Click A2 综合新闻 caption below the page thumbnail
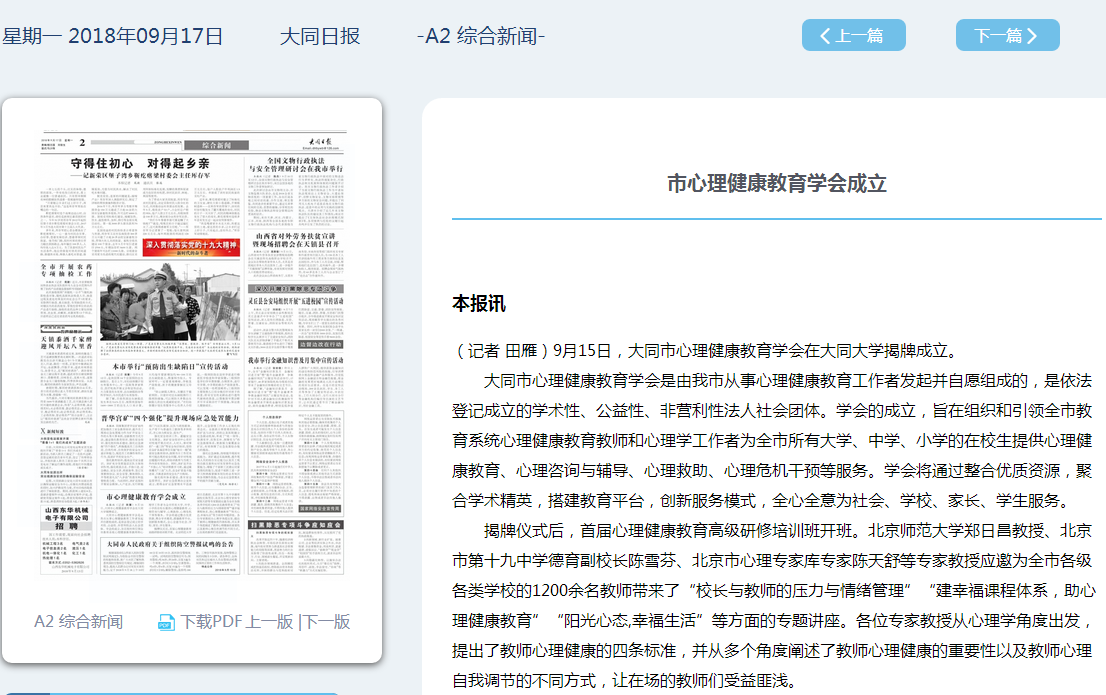Viewport: 1106px width, 695px height. tap(78, 622)
